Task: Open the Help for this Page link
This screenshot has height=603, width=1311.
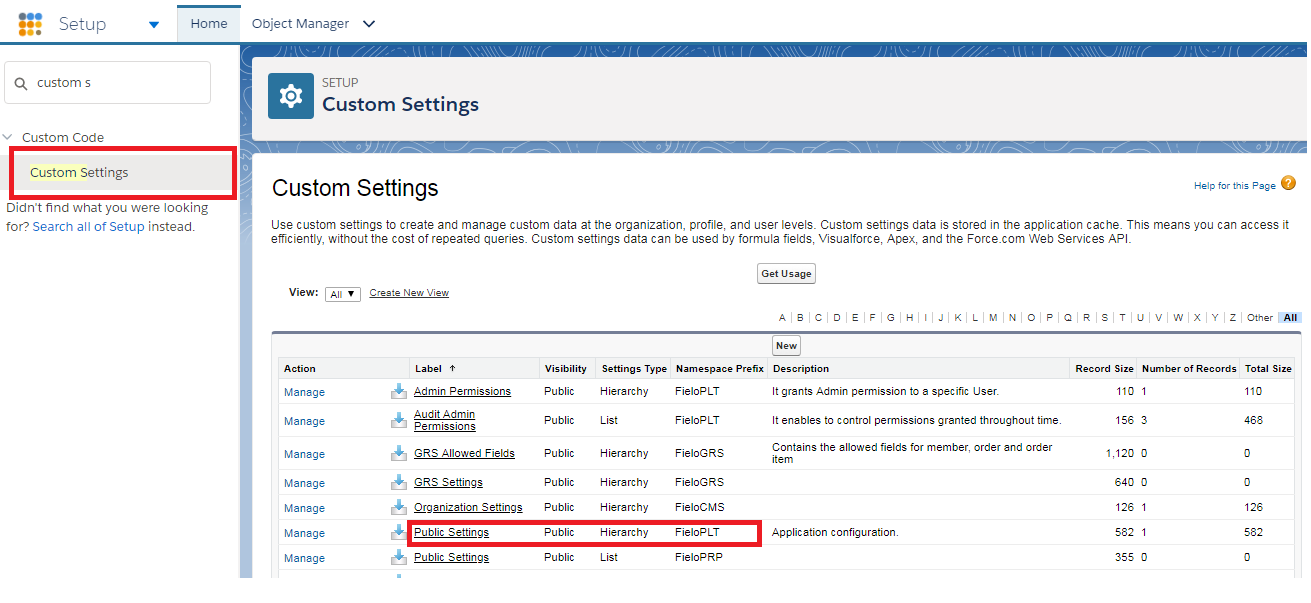Action: (x=1235, y=186)
